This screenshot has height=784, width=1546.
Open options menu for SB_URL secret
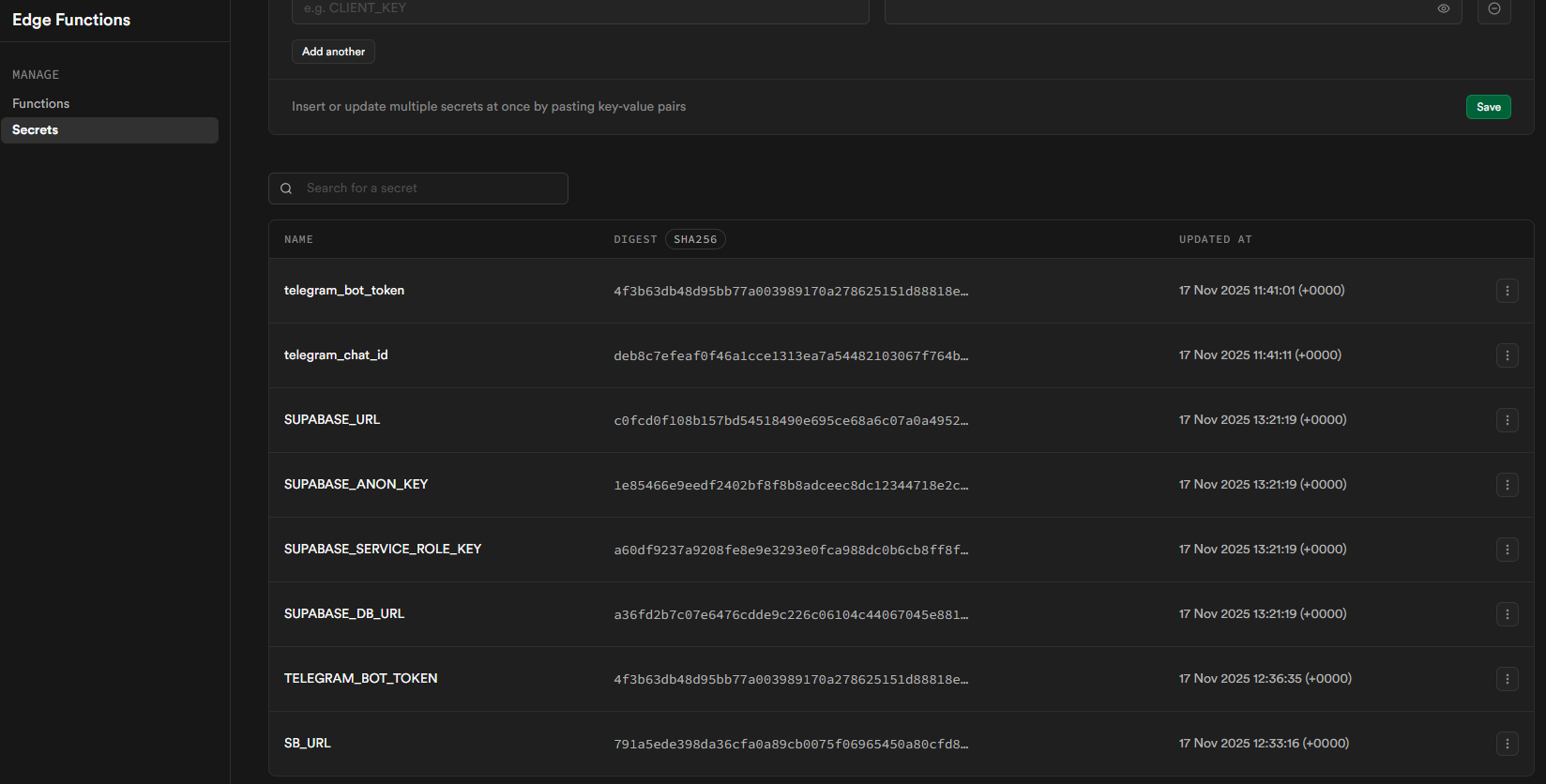pos(1508,744)
